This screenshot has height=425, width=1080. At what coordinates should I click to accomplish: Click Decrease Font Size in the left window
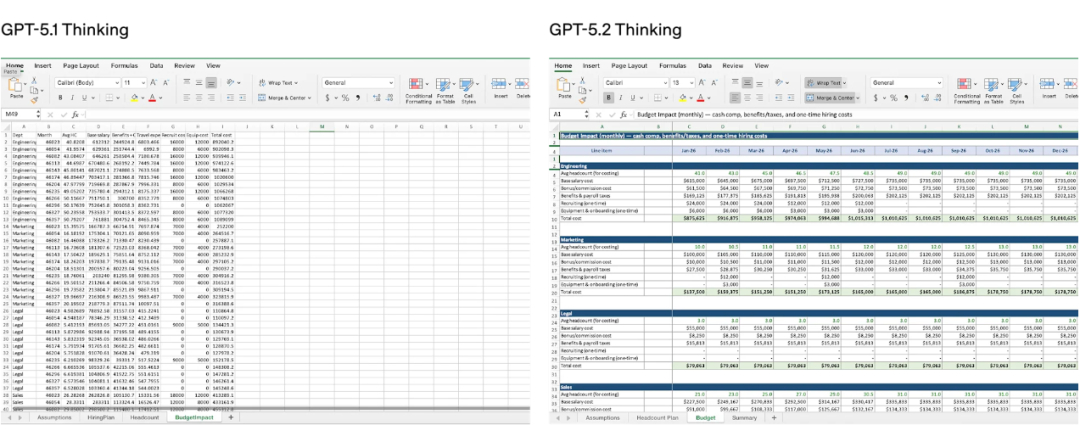click(166, 83)
